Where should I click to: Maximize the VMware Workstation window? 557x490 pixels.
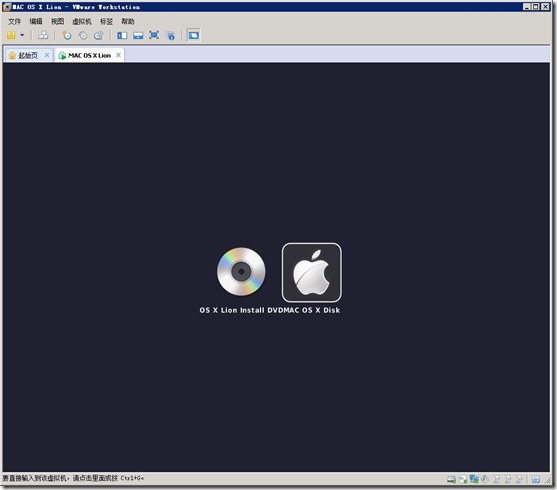click(536, 7)
